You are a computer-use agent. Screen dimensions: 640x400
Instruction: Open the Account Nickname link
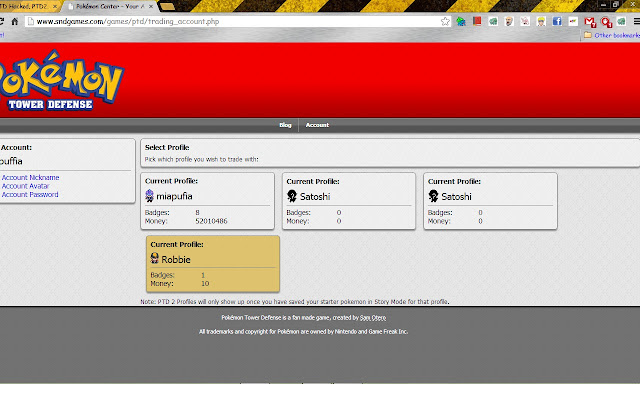[x=31, y=177]
